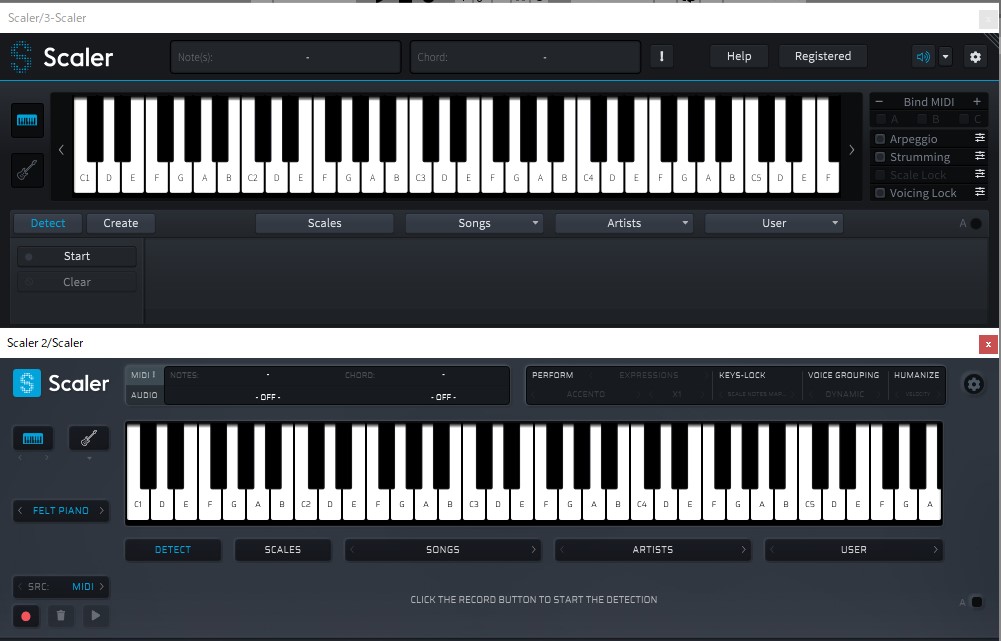
Task: Click the HUMANIZE label in Scaler 2
Action: coord(916,375)
